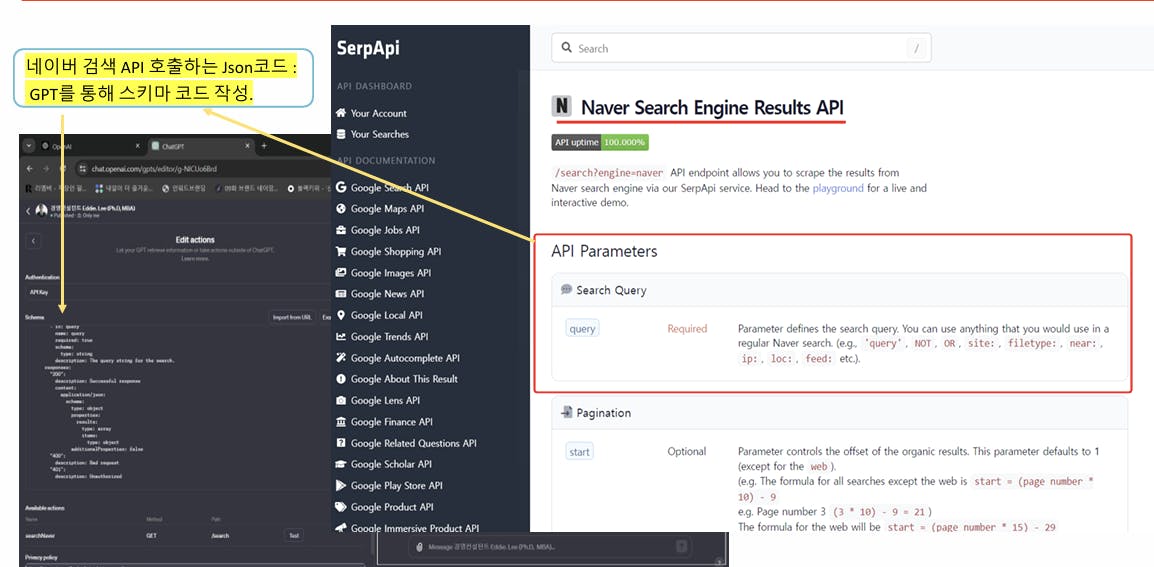
Task: Close the OpenAI browser tab
Action: (x=138, y=146)
